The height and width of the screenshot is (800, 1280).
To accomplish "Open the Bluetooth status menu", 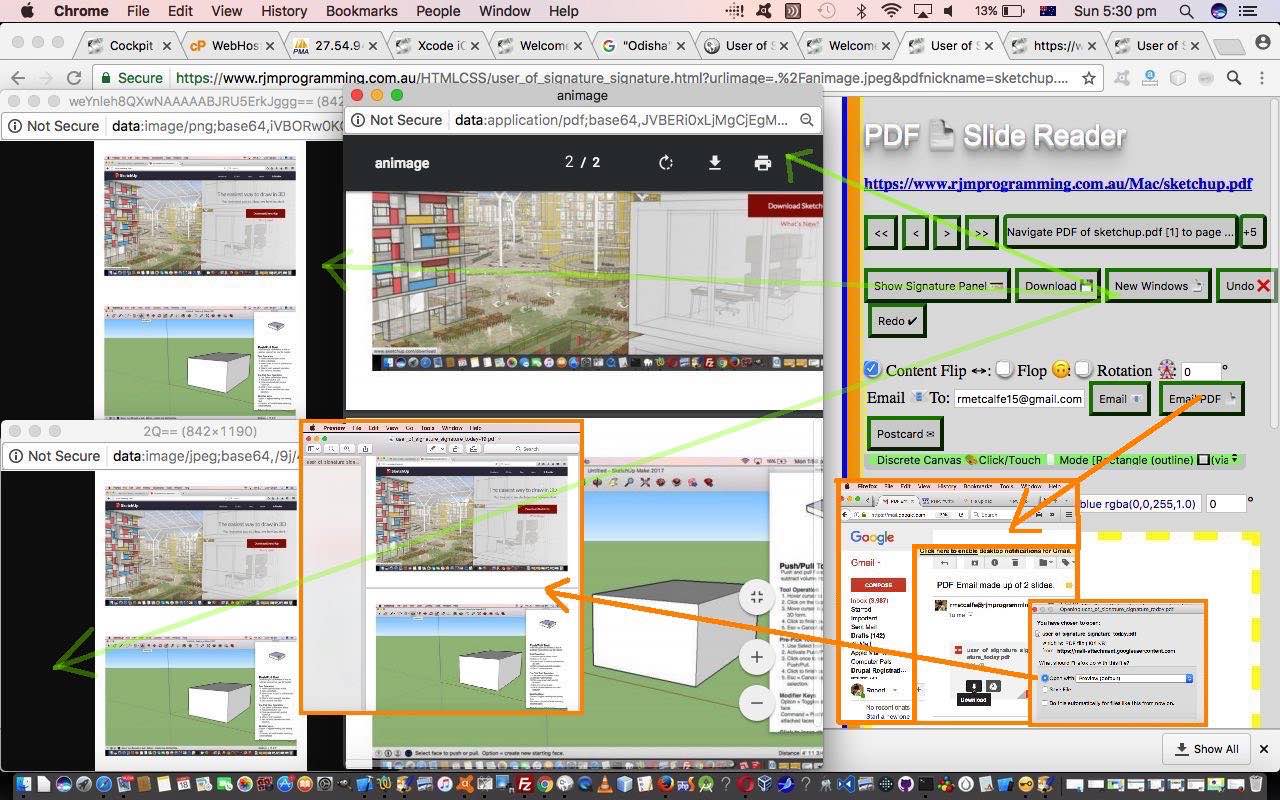I will point(860,11).
